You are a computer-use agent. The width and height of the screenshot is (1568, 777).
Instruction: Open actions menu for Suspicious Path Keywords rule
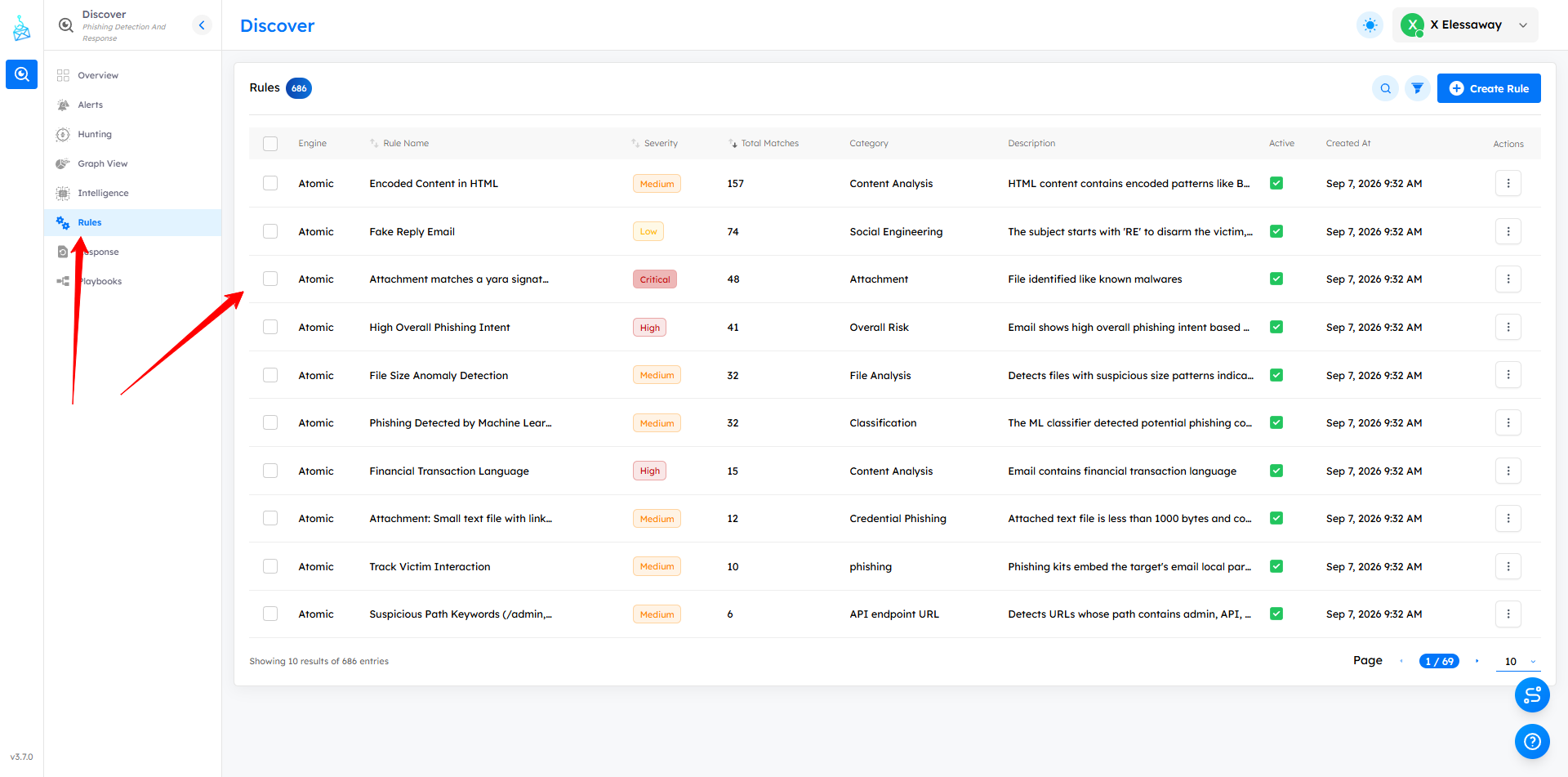click(1508, 614)
